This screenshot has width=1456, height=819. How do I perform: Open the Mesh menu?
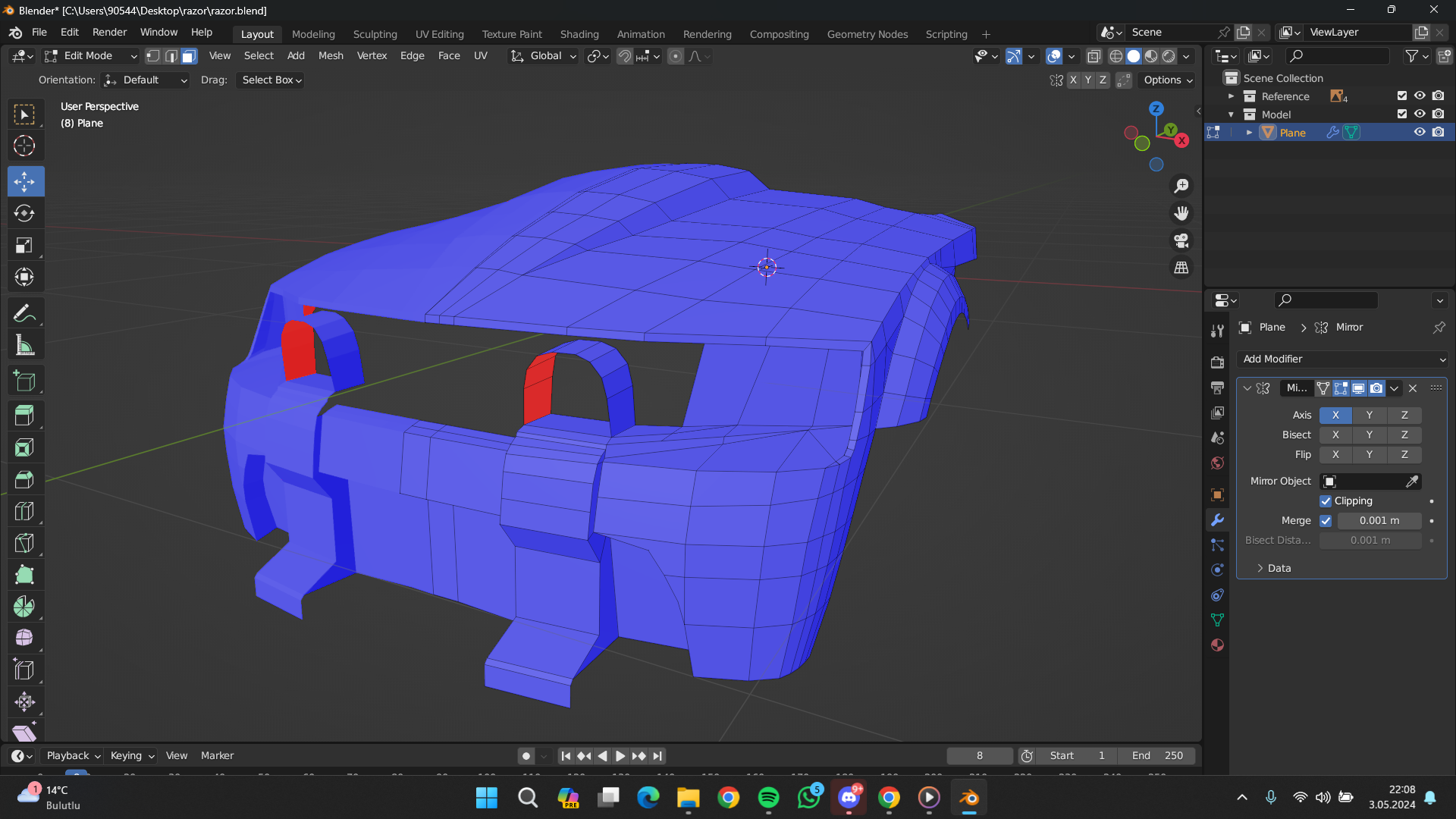click(331, 56)
